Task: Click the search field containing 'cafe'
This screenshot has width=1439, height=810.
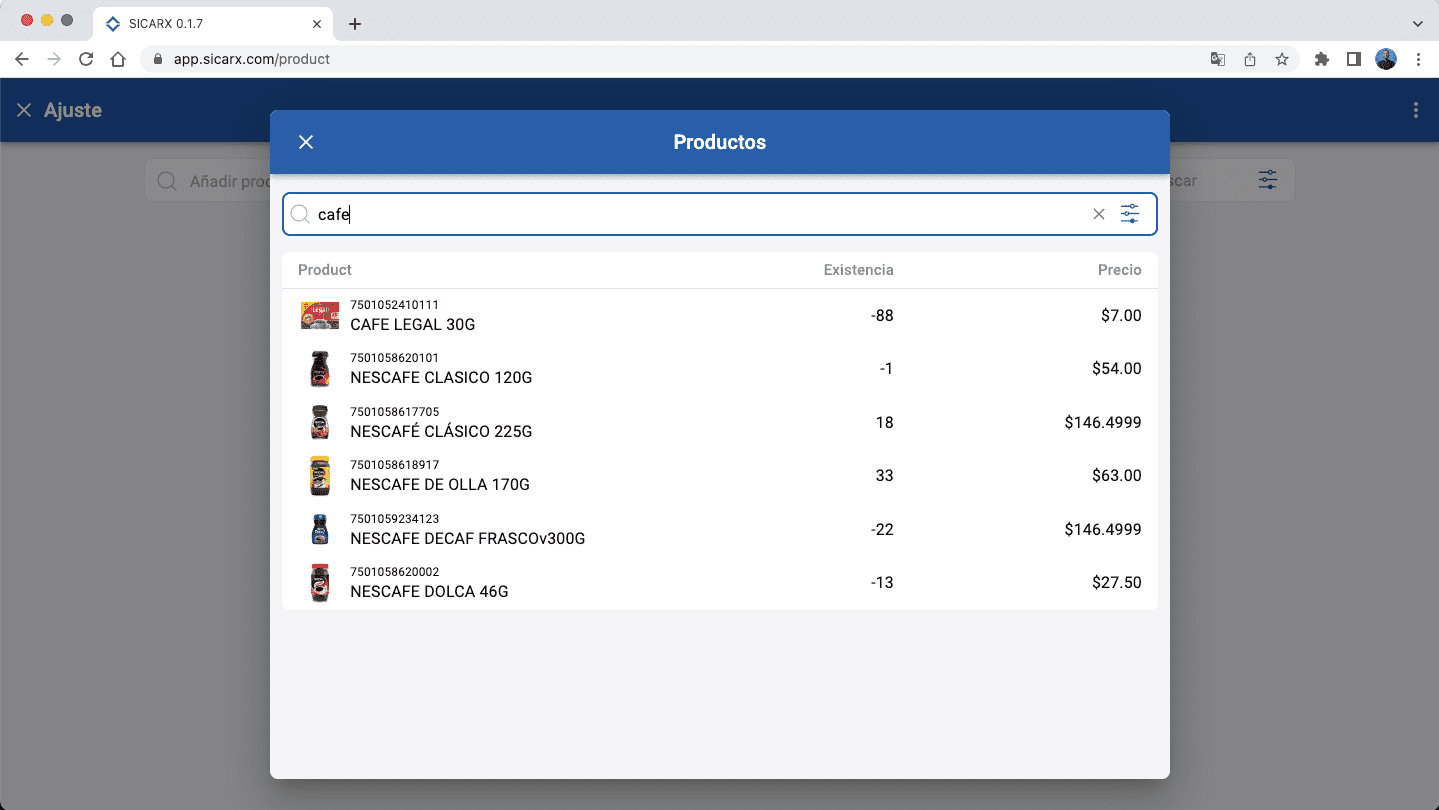Action: (700, 214)
